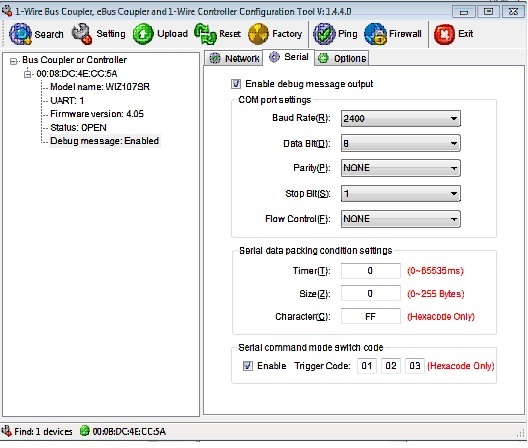Select device 00:08:DC:4E:CC:5A in tree
The image size is (528, 448).
point(77,73)
